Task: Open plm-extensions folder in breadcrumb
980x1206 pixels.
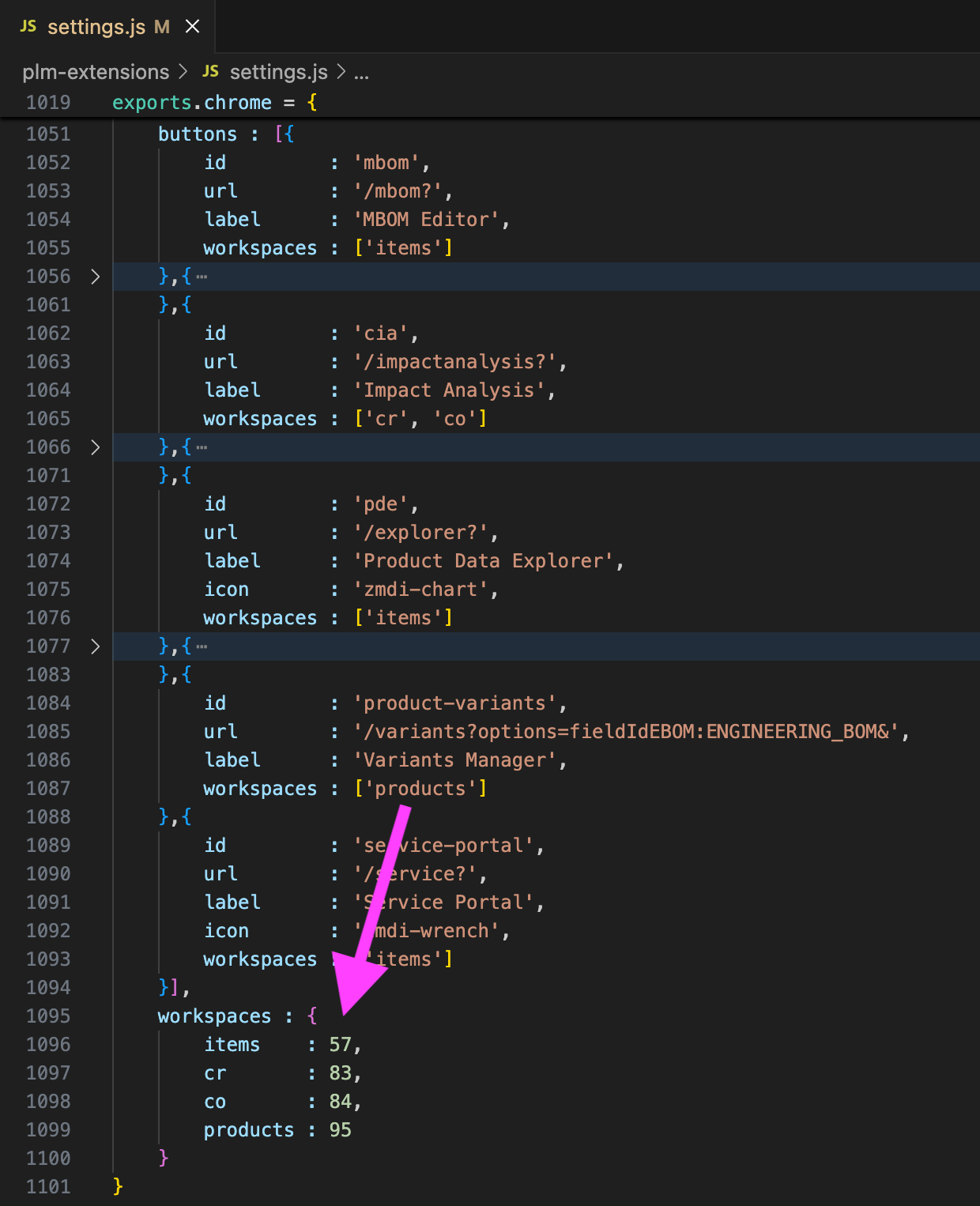Action: point(96,72)
